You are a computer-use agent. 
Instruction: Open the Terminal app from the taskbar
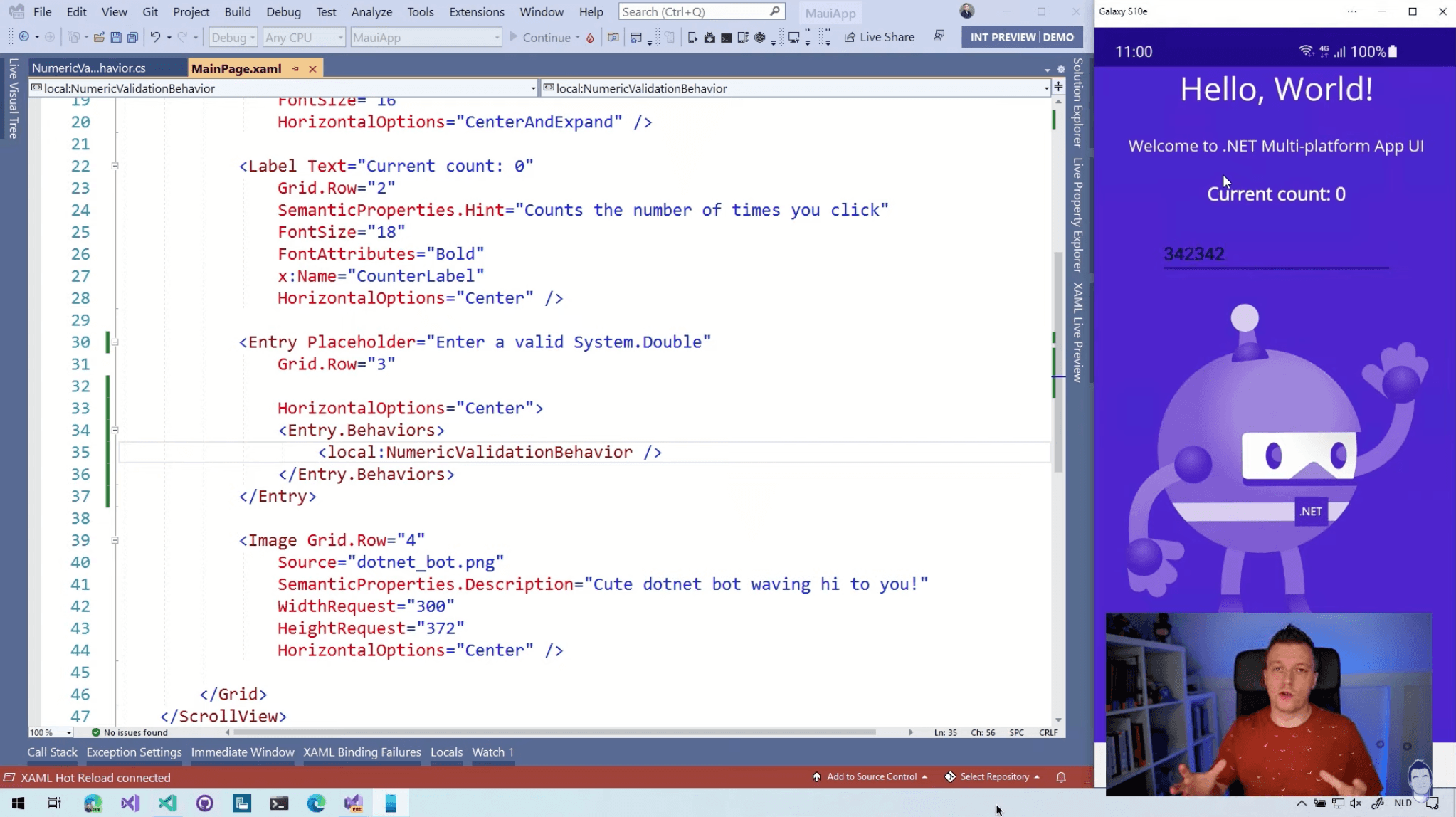pyautogui.click(x=279, y=803)
